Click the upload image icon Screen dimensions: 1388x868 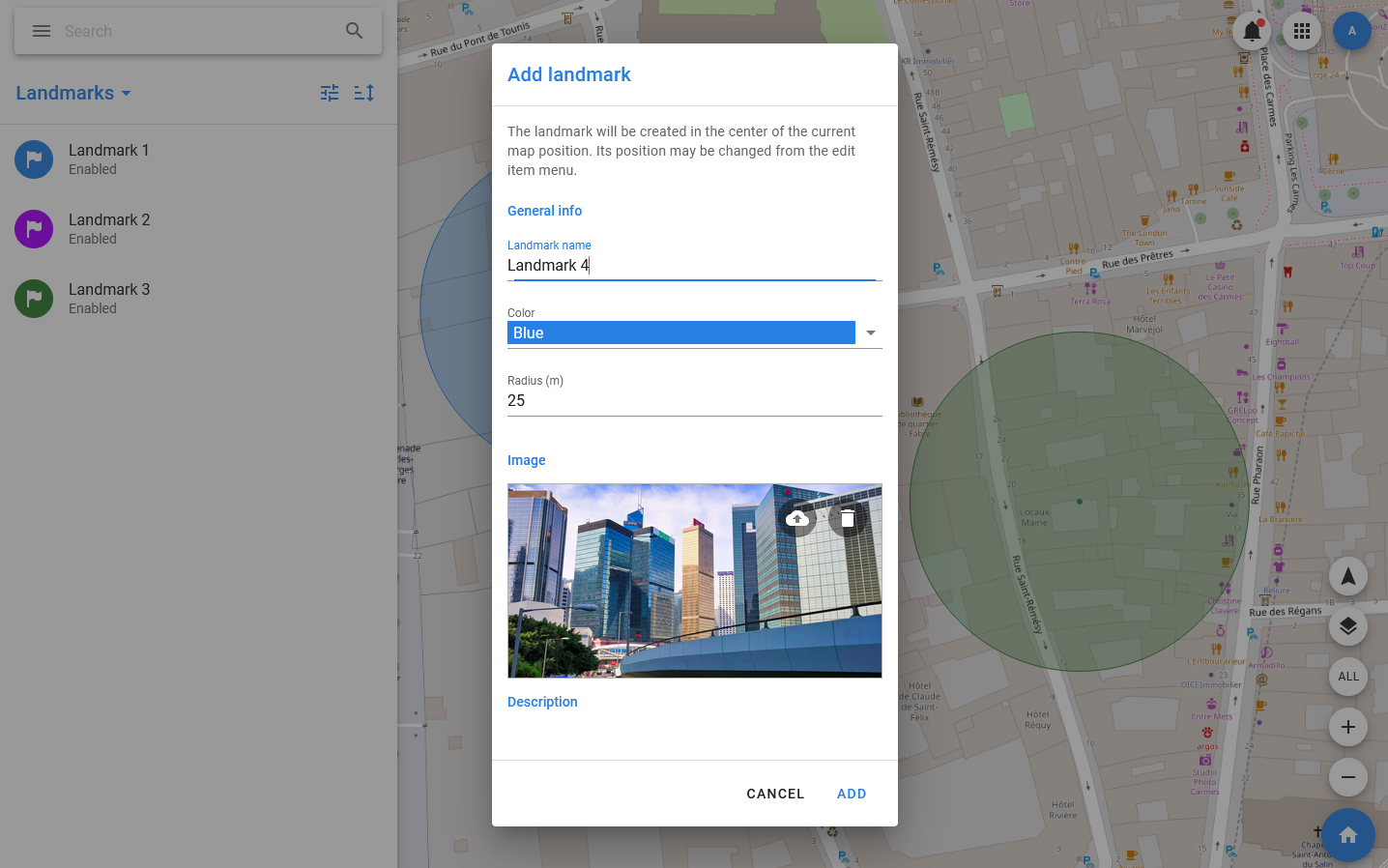tap(797, 519)
